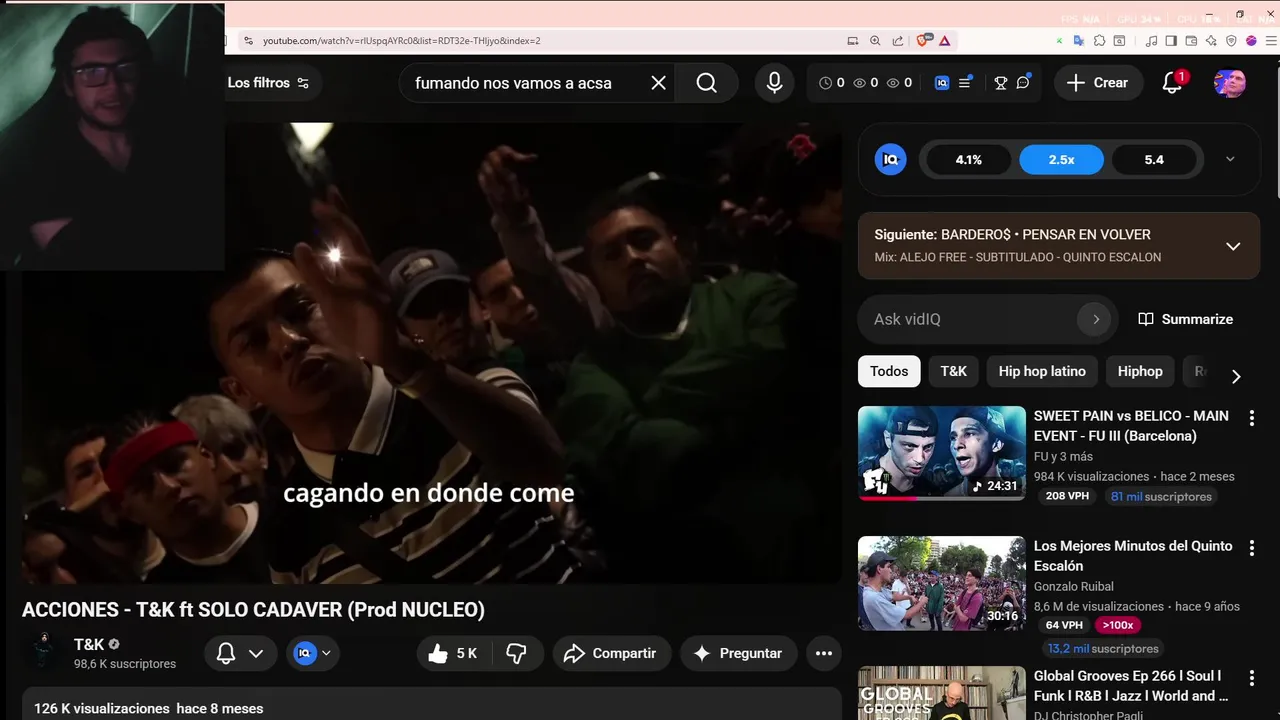Expand the Siguiente playlist panel
The width and height of the screenshot is (1280, 720).
pos(1233,246)
